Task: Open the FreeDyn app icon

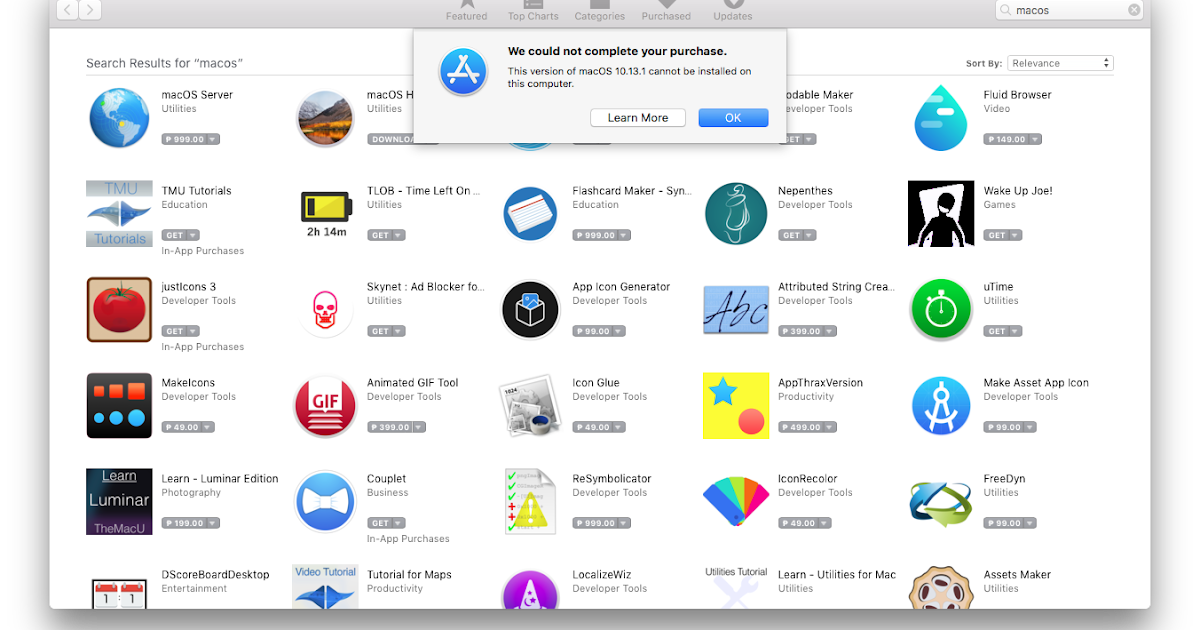Action: point(940,502)
